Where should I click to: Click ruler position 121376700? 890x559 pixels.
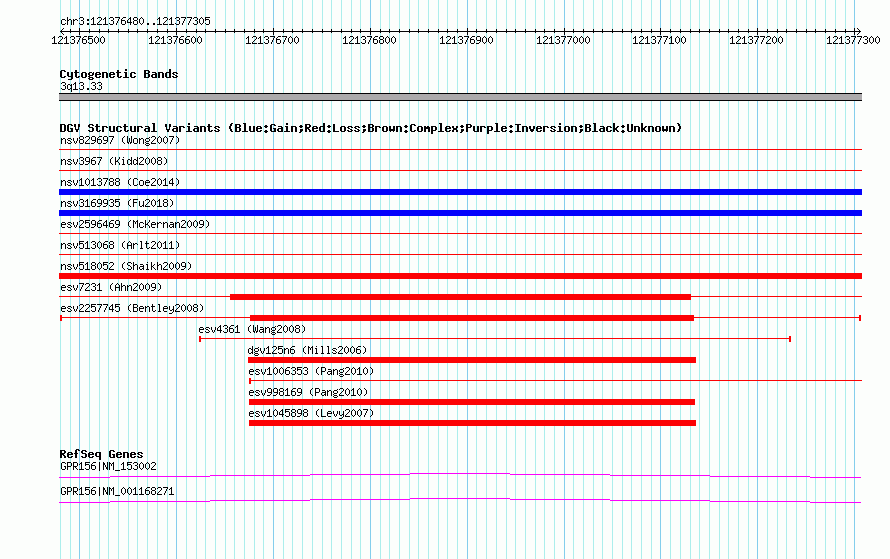click(x=272, y=40)
